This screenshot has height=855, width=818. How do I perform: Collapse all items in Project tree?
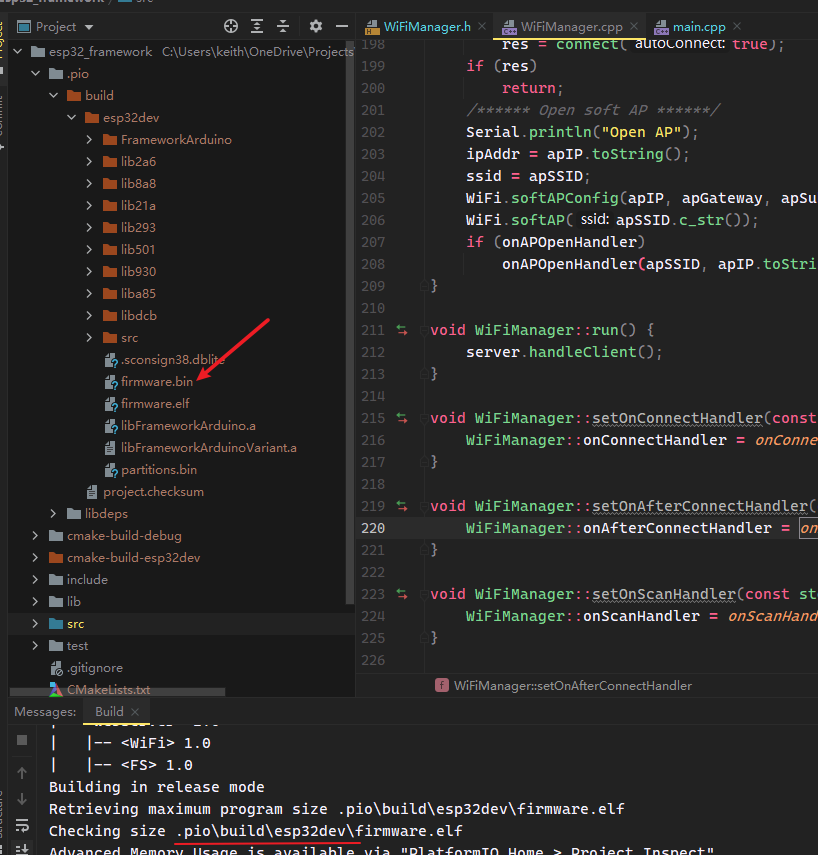tap(282, 26)
